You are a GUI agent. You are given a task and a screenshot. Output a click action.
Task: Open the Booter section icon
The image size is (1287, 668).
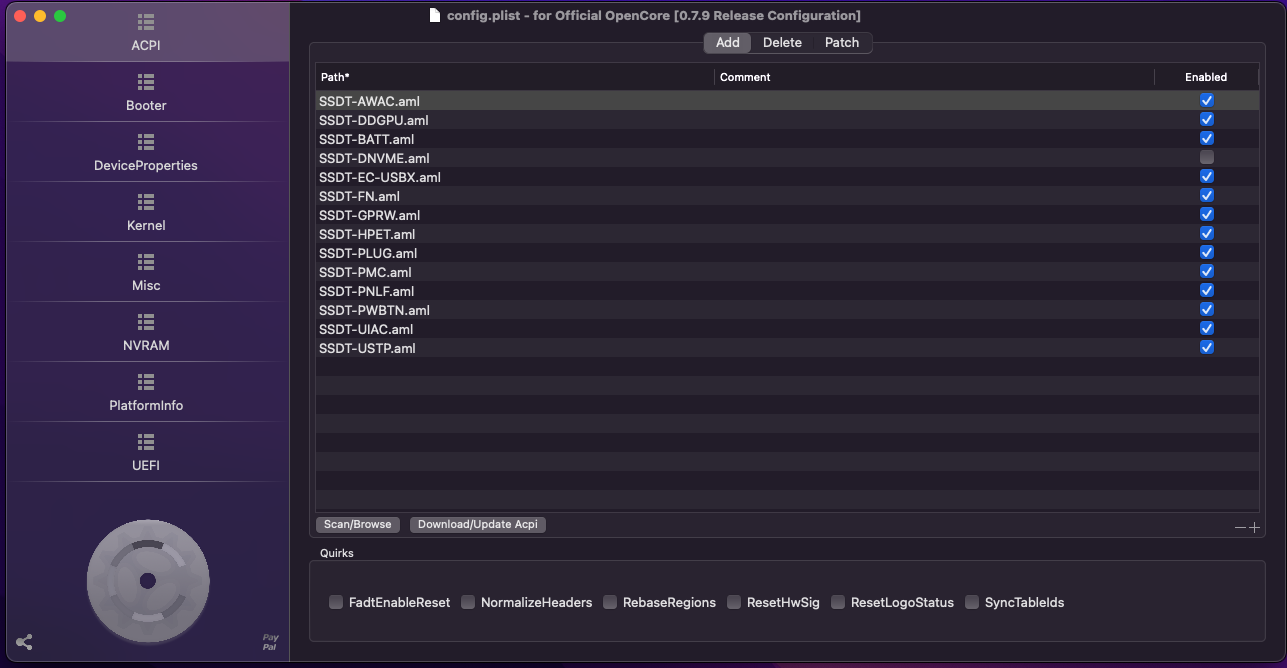tap(146, 81)
